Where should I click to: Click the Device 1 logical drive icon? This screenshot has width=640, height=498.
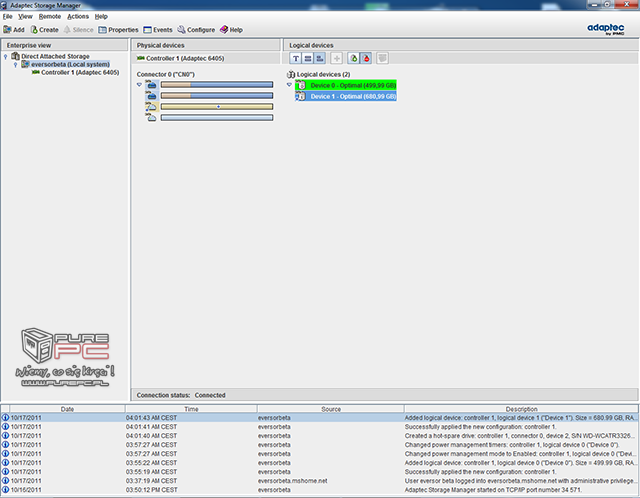pos(301,96)
